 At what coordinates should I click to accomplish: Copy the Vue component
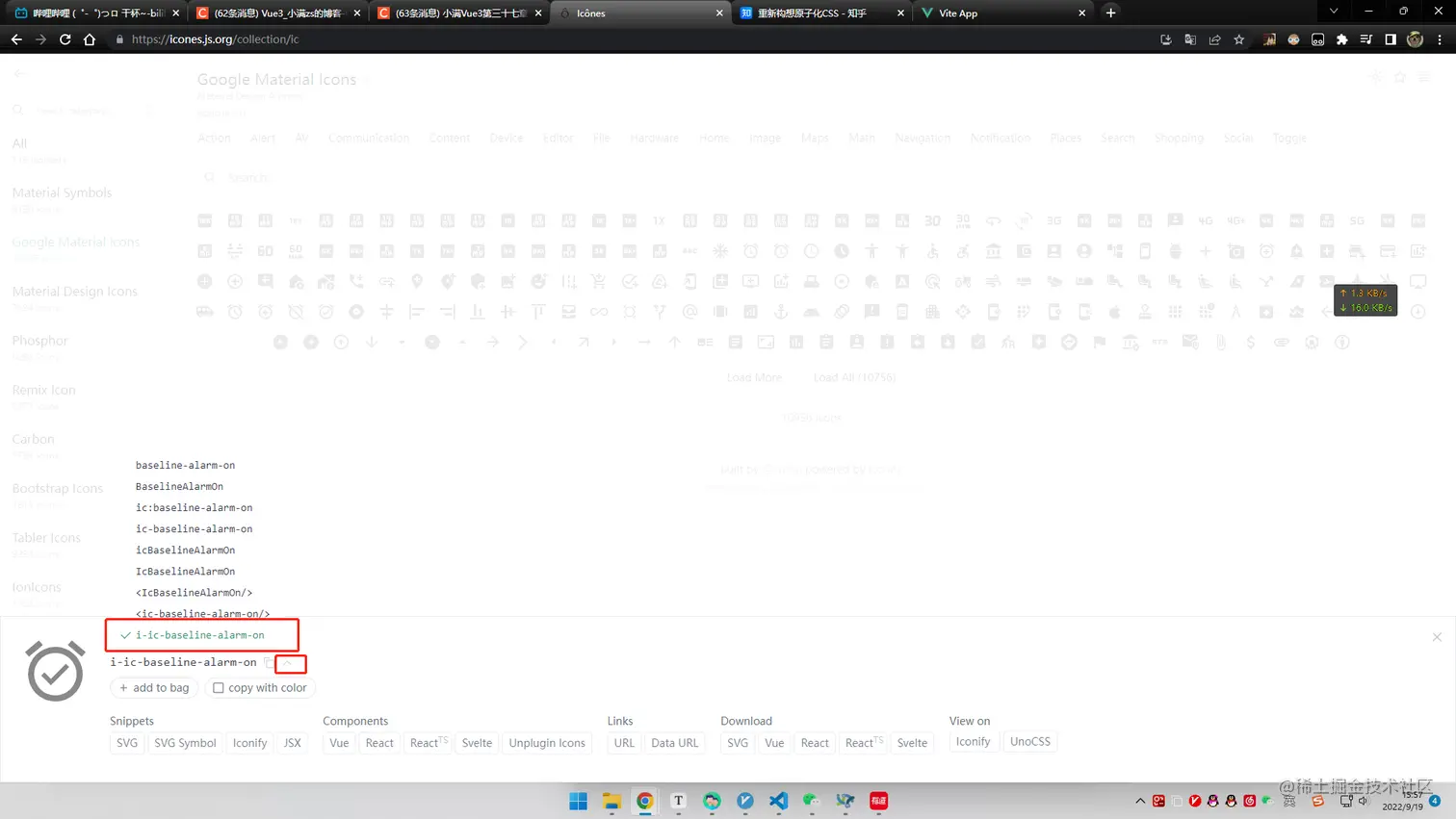[x=339, y=743]
